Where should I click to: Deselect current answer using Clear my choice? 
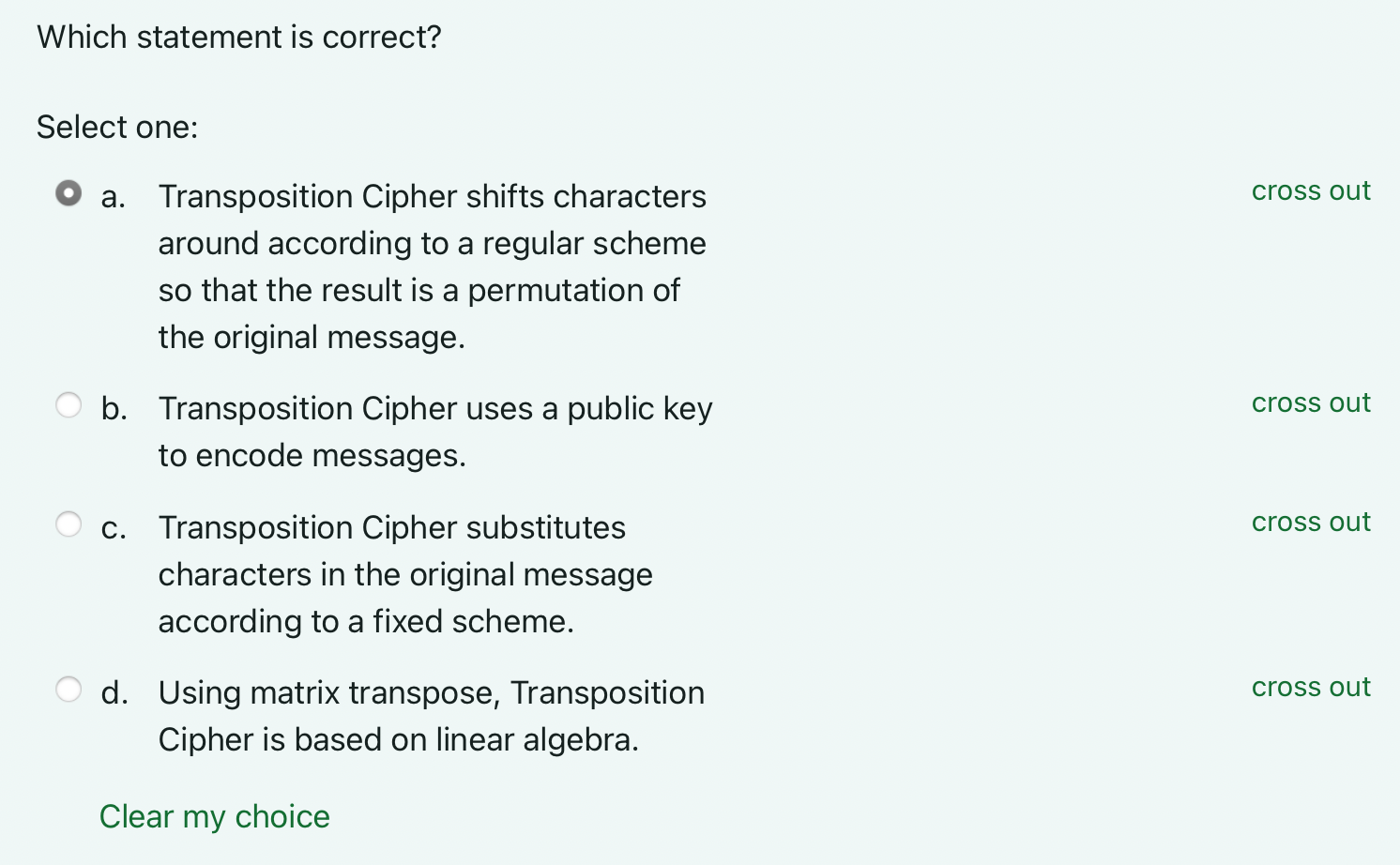(x=214, y=816)
